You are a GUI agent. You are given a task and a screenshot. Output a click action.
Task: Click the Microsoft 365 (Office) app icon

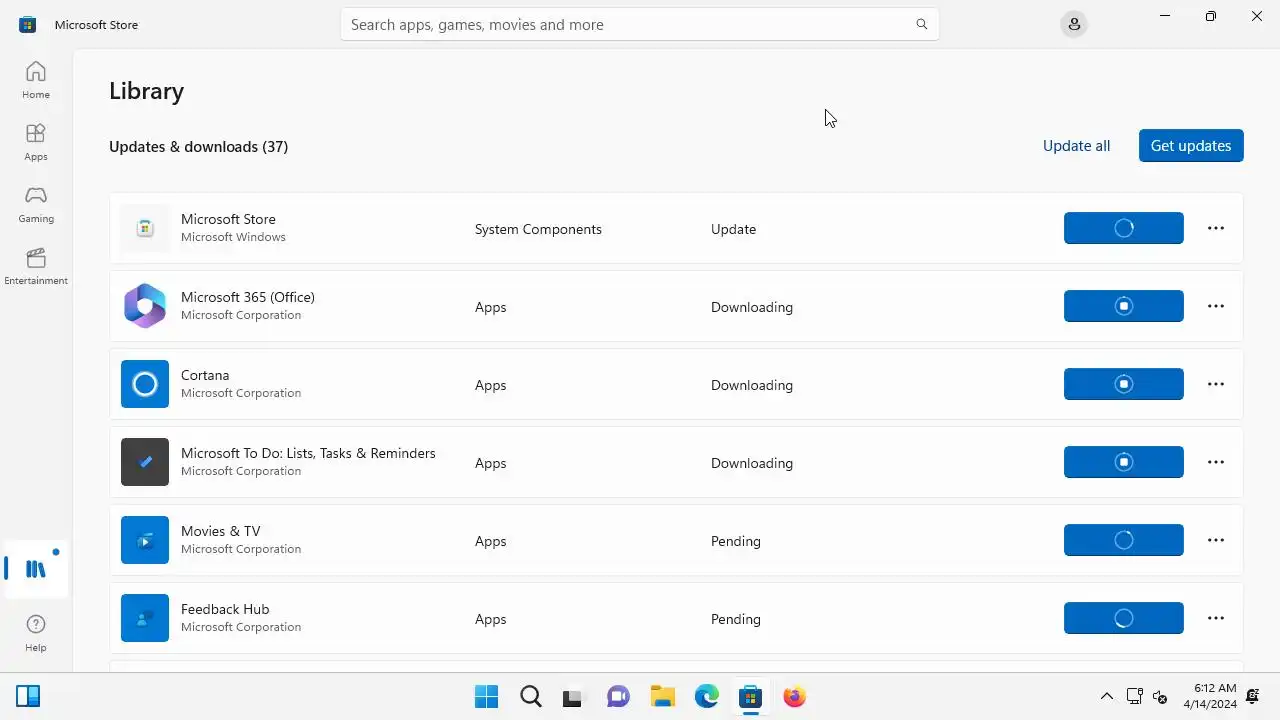click(x=145, y=306)
